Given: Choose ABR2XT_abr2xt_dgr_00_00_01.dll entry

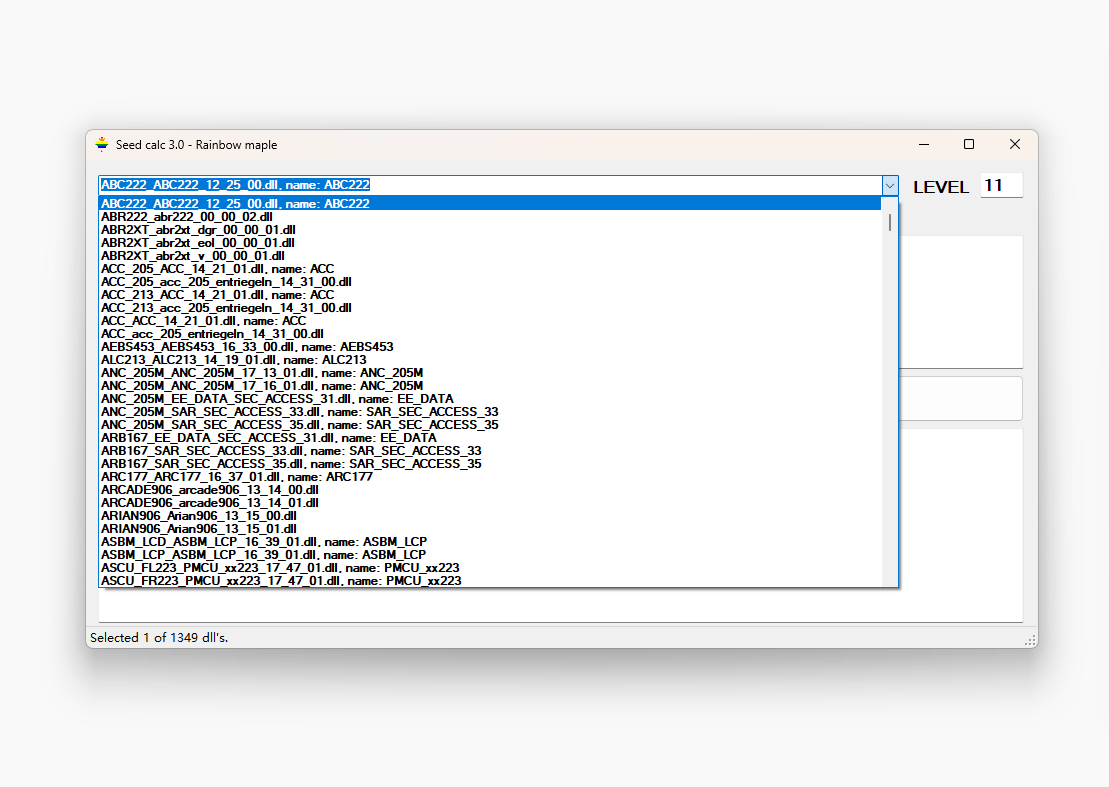Looking at the screenshot, I should click(x=198, y=230).
